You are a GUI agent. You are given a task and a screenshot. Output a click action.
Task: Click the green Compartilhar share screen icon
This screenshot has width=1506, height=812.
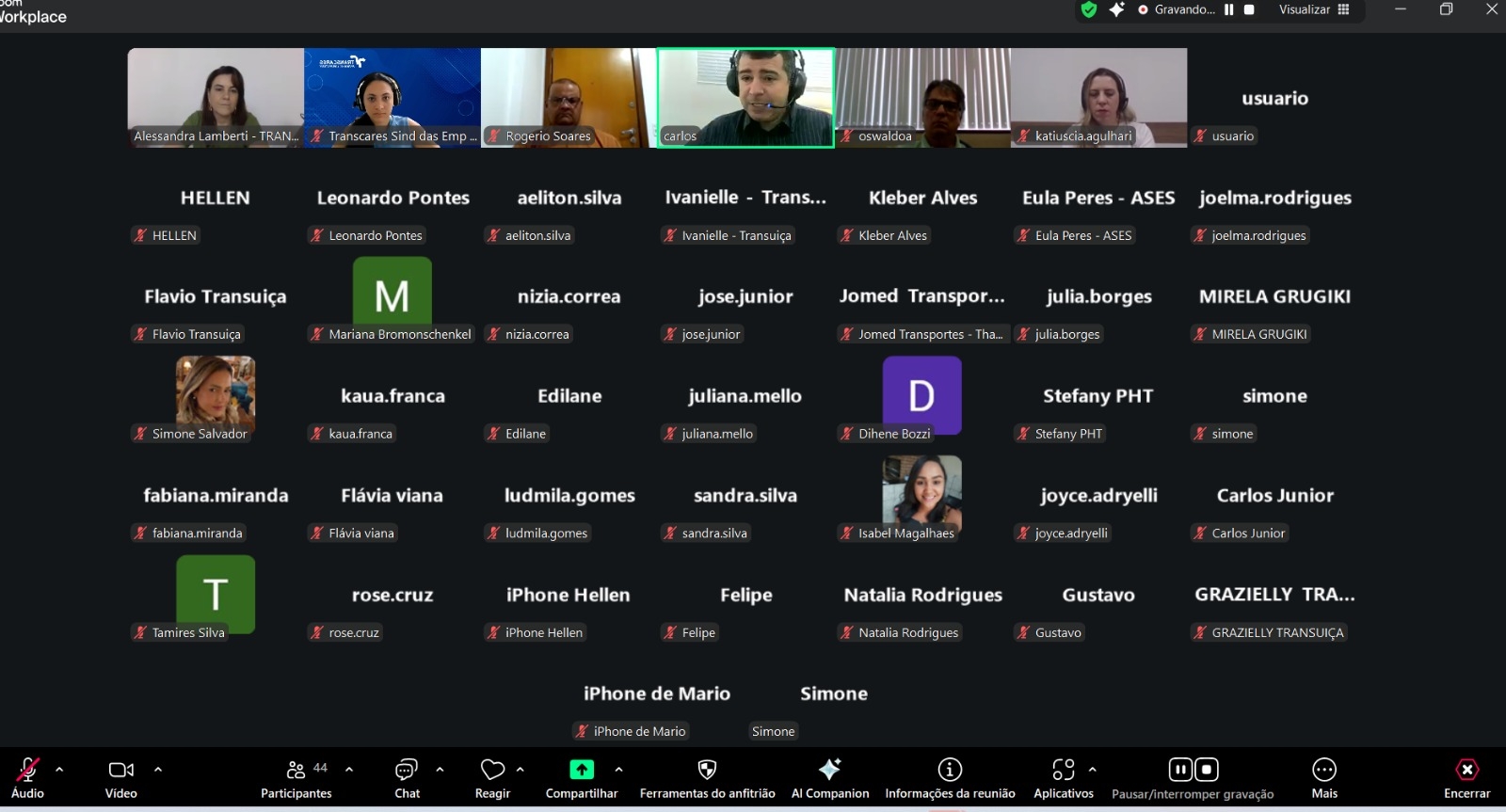pos(582,770)
